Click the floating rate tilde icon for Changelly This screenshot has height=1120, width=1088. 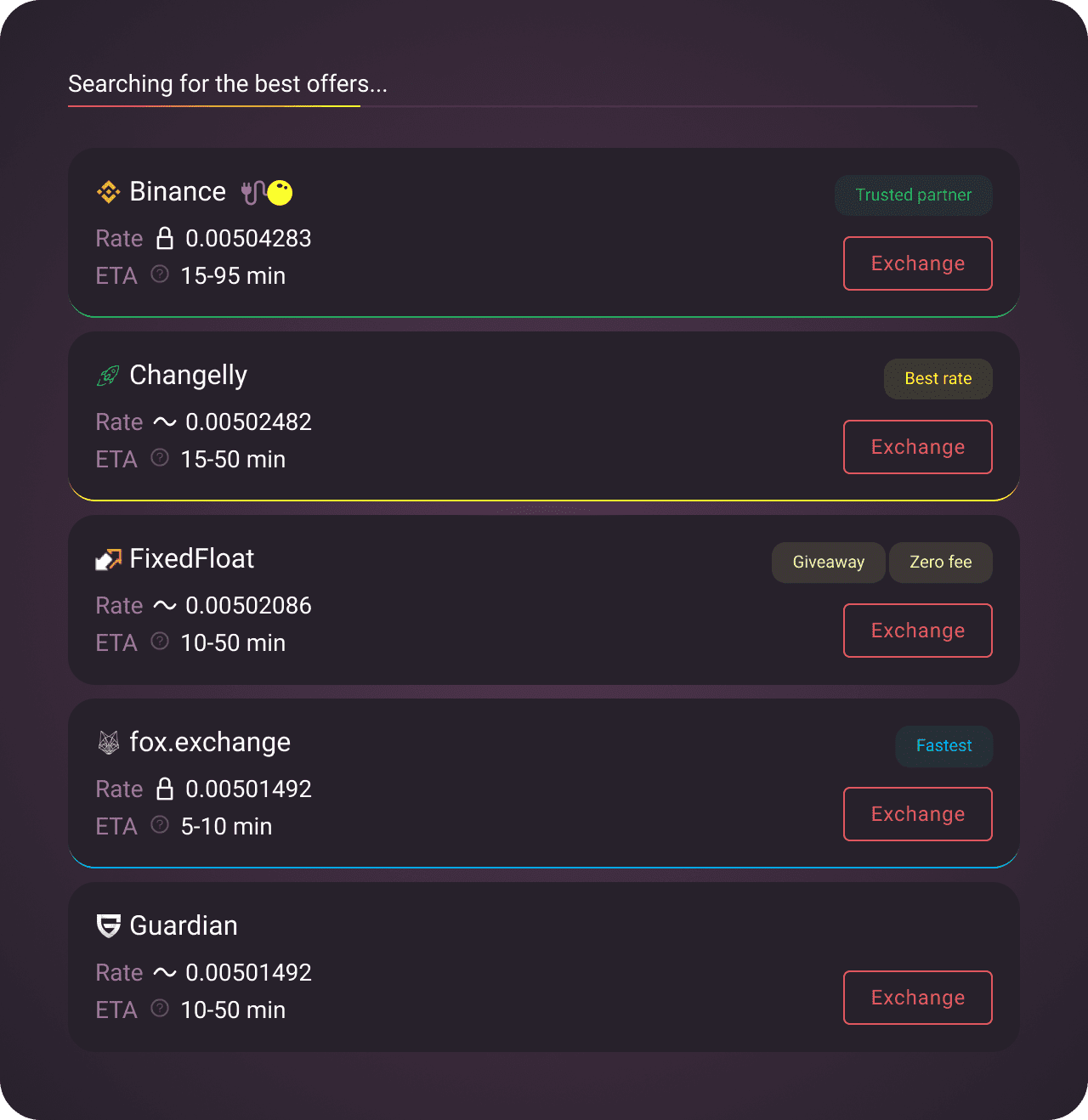point(165,421)
